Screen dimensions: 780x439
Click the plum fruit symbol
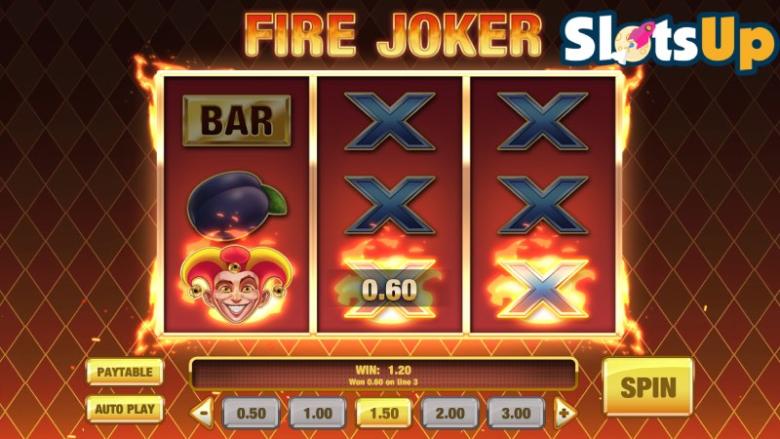pos(237,205)
